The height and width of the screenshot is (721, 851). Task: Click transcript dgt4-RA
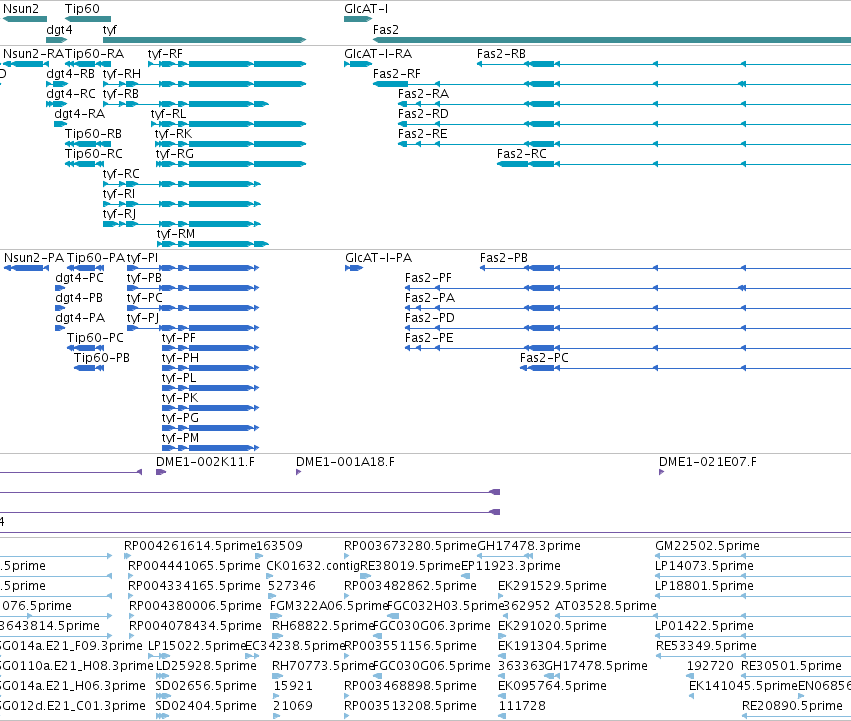coord(79,114)
